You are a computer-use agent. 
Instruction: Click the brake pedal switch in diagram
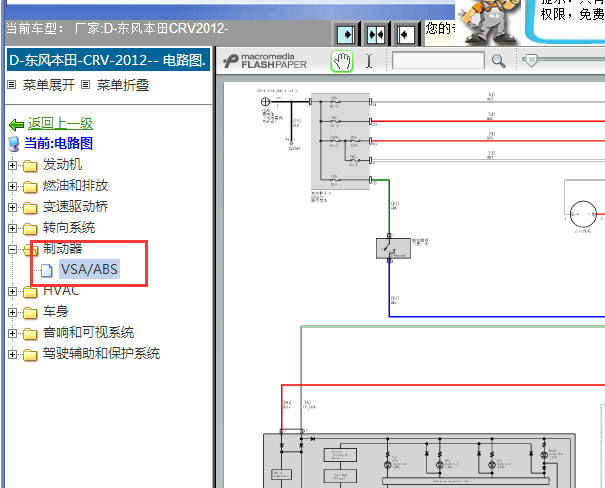click(x=393, y=248)
